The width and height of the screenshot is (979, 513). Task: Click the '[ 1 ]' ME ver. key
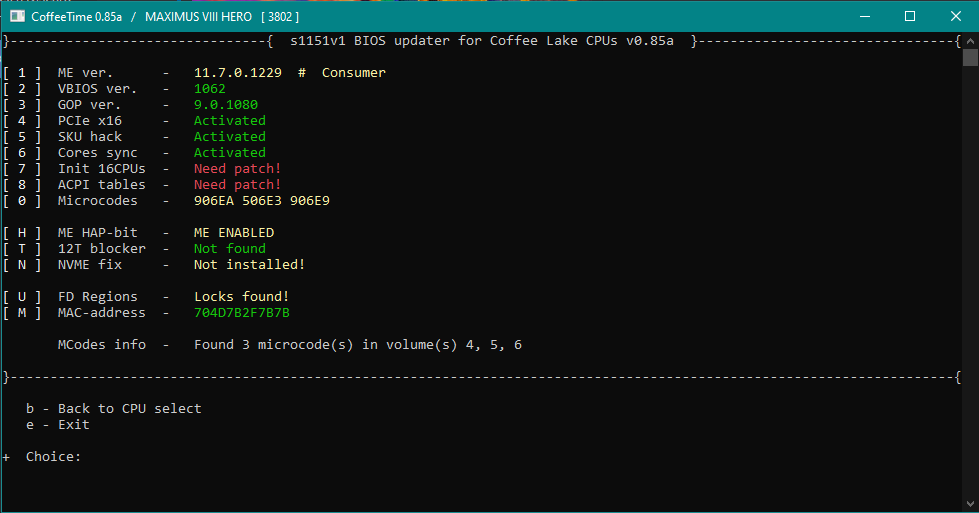[22, 73]
